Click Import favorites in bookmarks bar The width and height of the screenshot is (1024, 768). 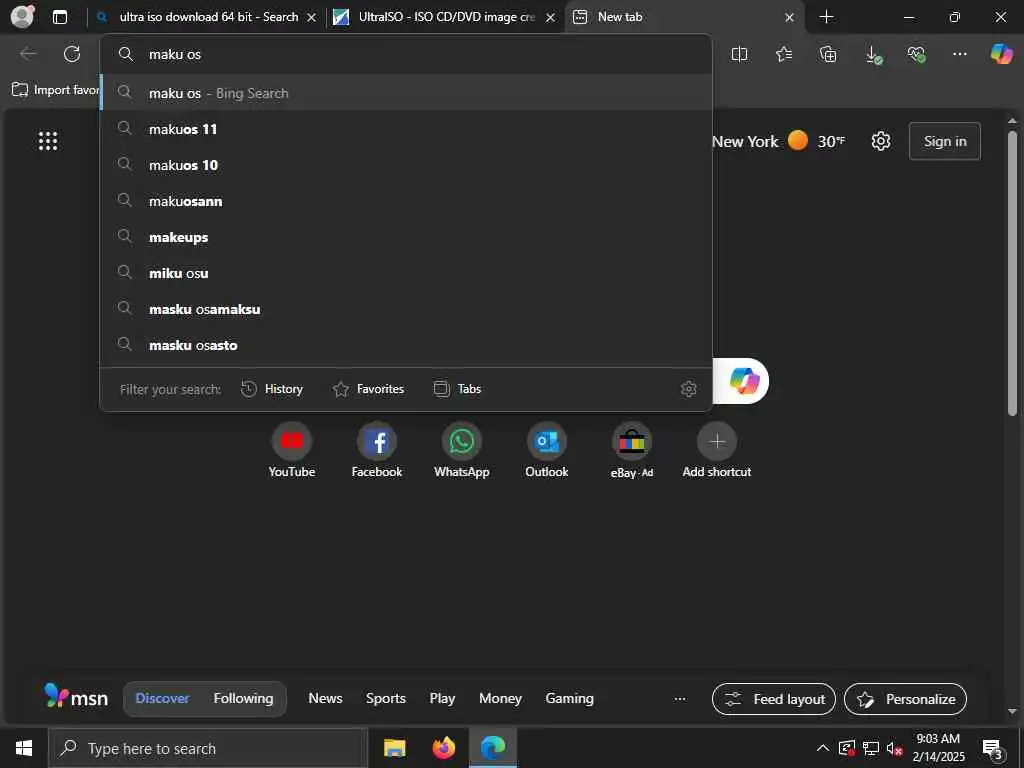pos(56,90)
